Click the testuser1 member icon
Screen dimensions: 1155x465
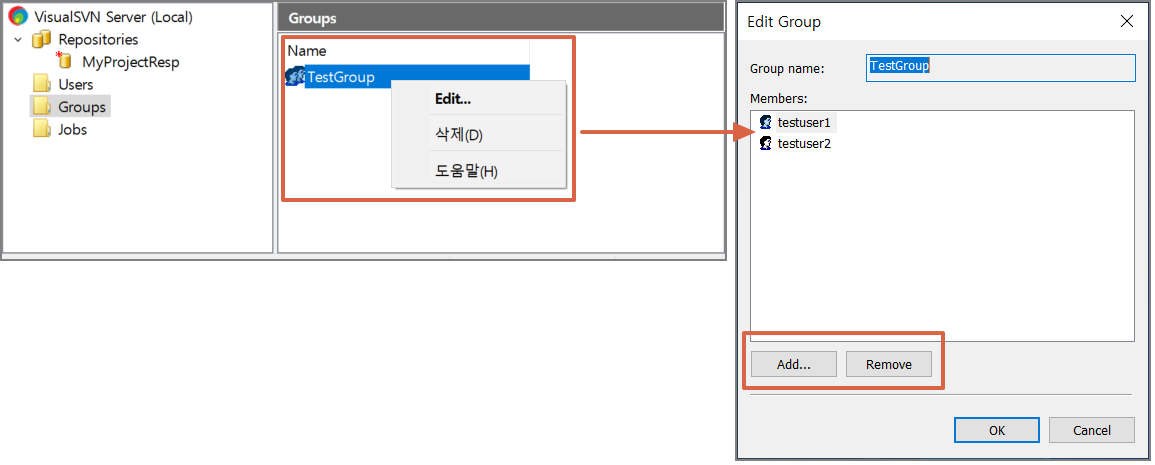(x=765, y=122)
